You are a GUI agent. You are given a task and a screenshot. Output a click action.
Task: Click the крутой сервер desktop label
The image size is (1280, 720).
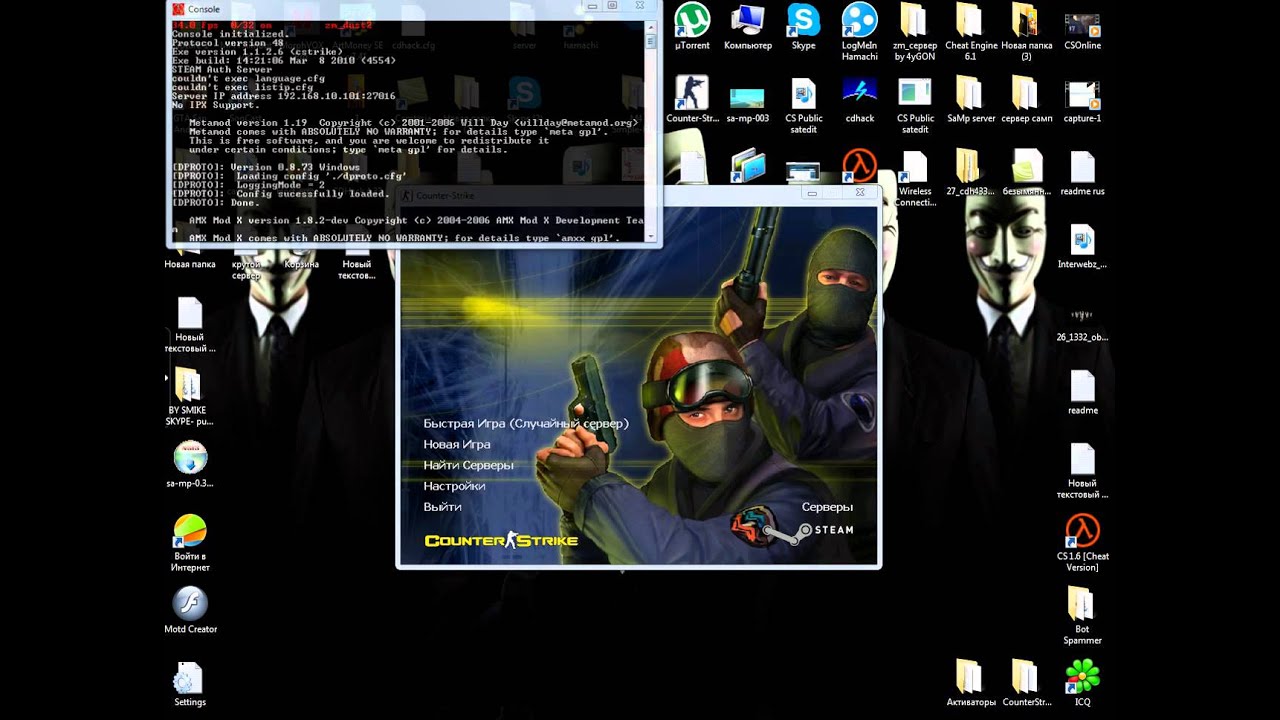click(246, 270)
